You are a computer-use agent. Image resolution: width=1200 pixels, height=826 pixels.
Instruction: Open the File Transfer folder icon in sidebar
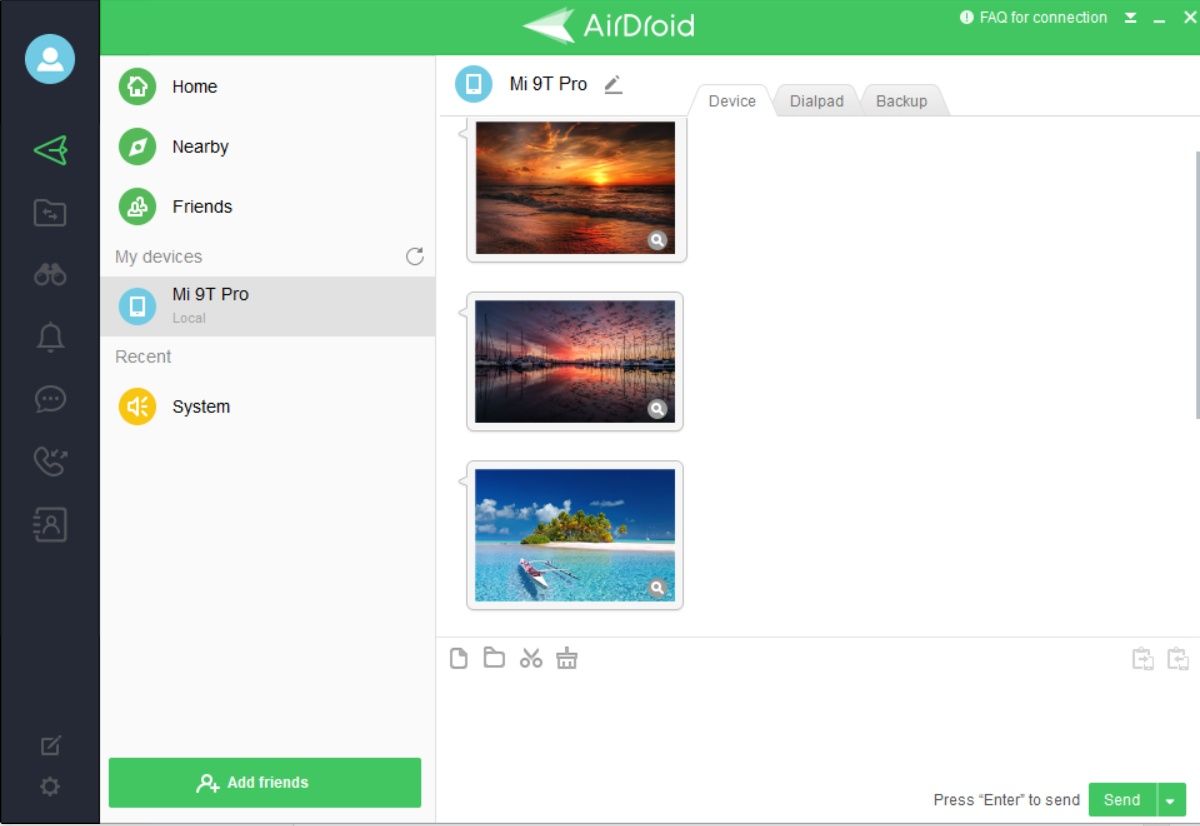click(x=49, y=213)
